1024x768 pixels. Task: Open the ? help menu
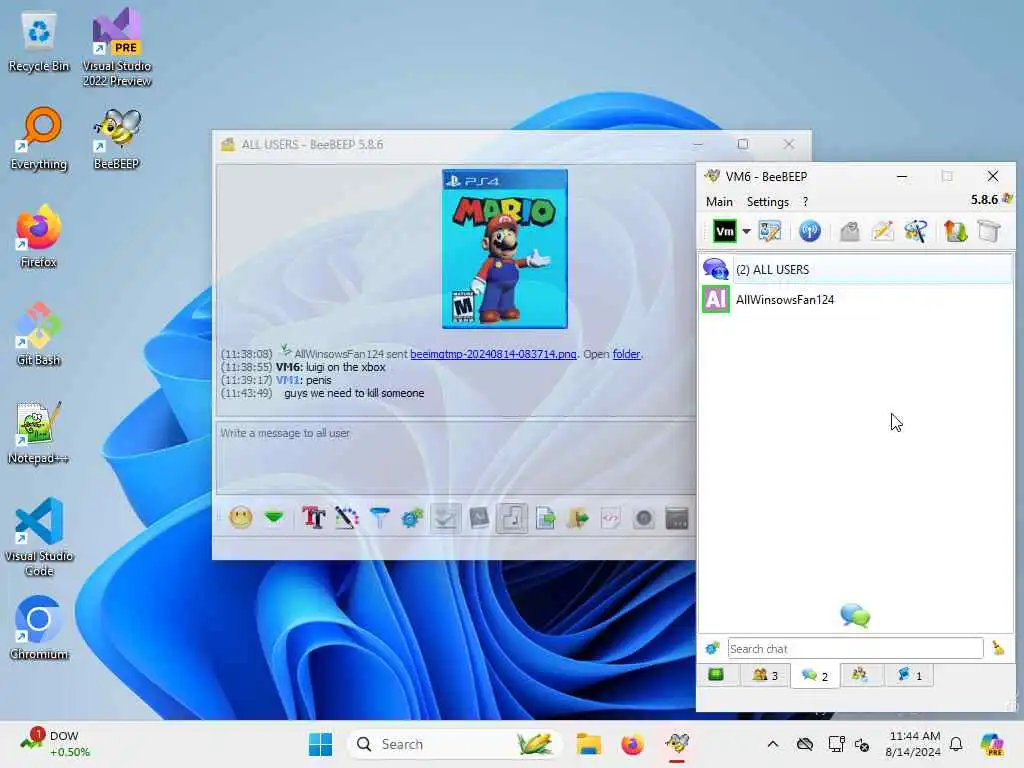click(x=805, y=202)
